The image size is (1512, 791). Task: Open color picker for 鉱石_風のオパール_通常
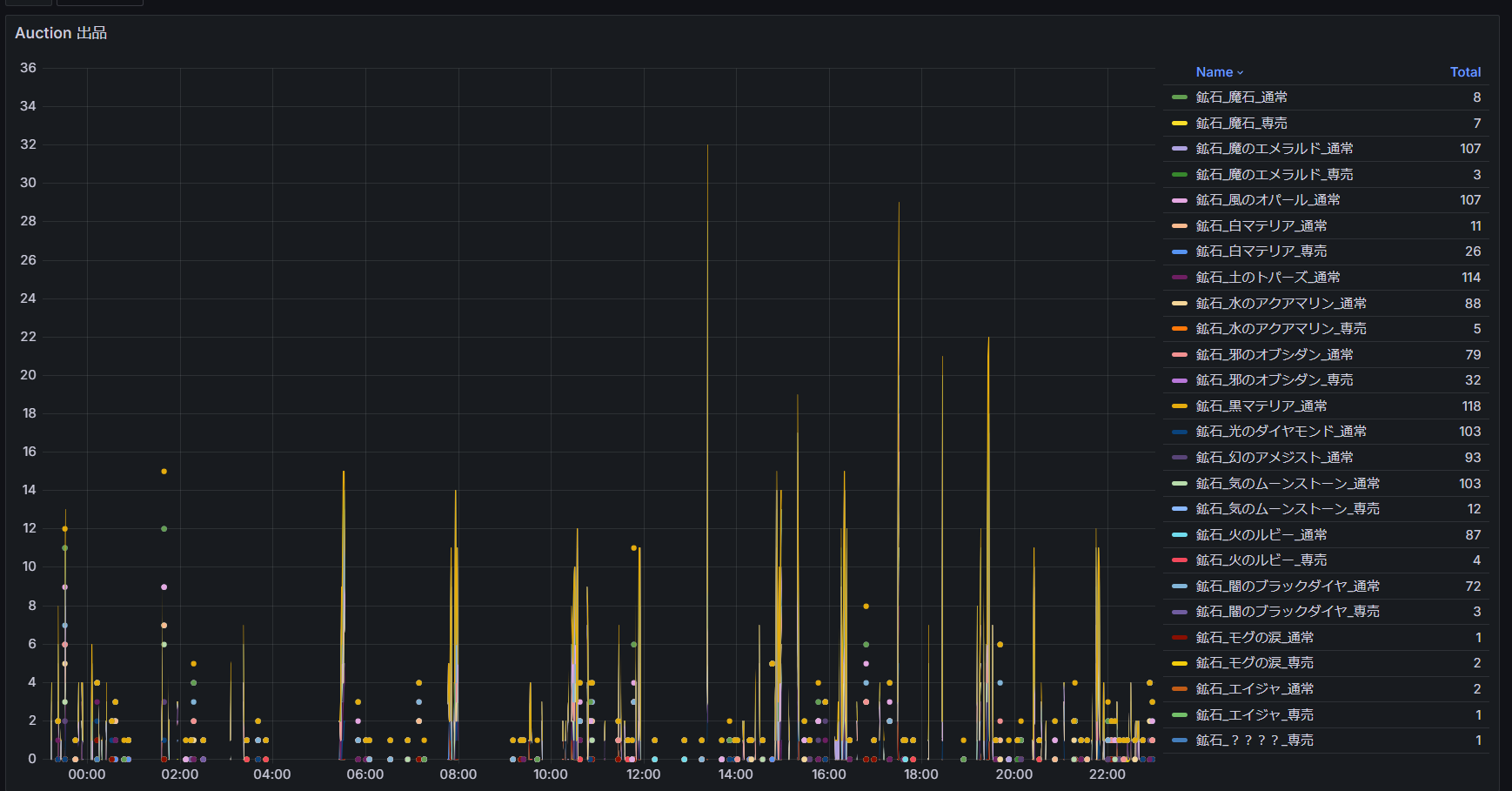pyautogui.click(x=1179, y=200)
